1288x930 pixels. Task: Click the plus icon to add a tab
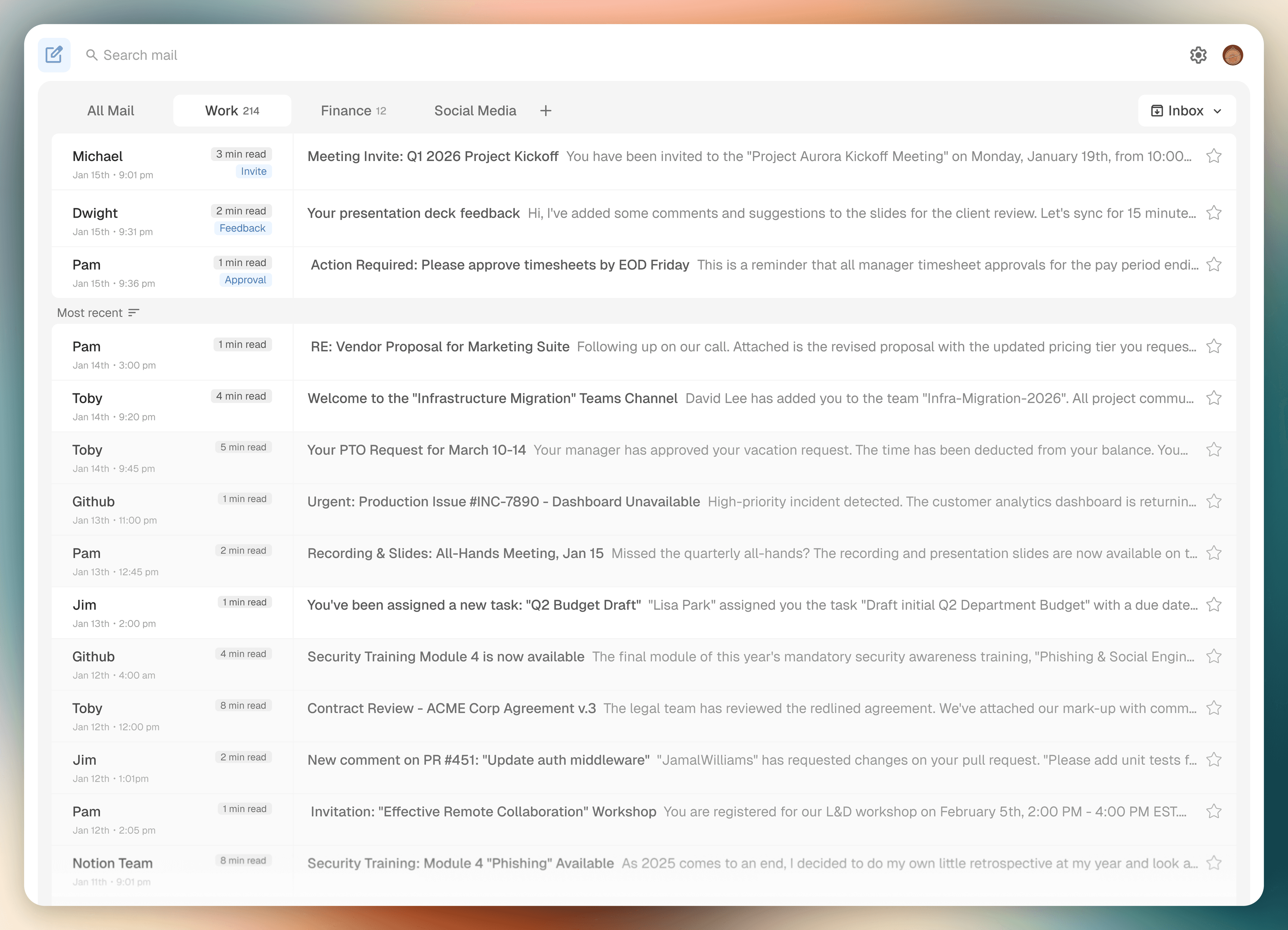545,111
